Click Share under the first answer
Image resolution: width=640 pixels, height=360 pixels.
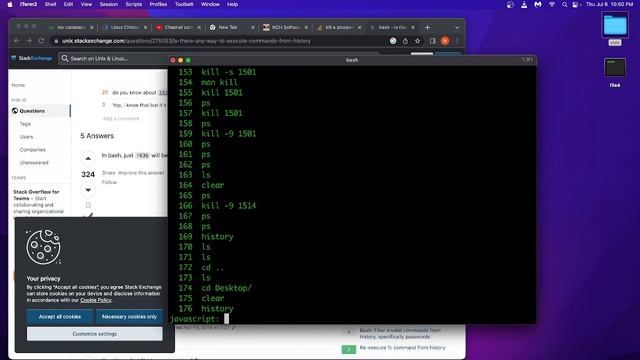pos(109,173)
